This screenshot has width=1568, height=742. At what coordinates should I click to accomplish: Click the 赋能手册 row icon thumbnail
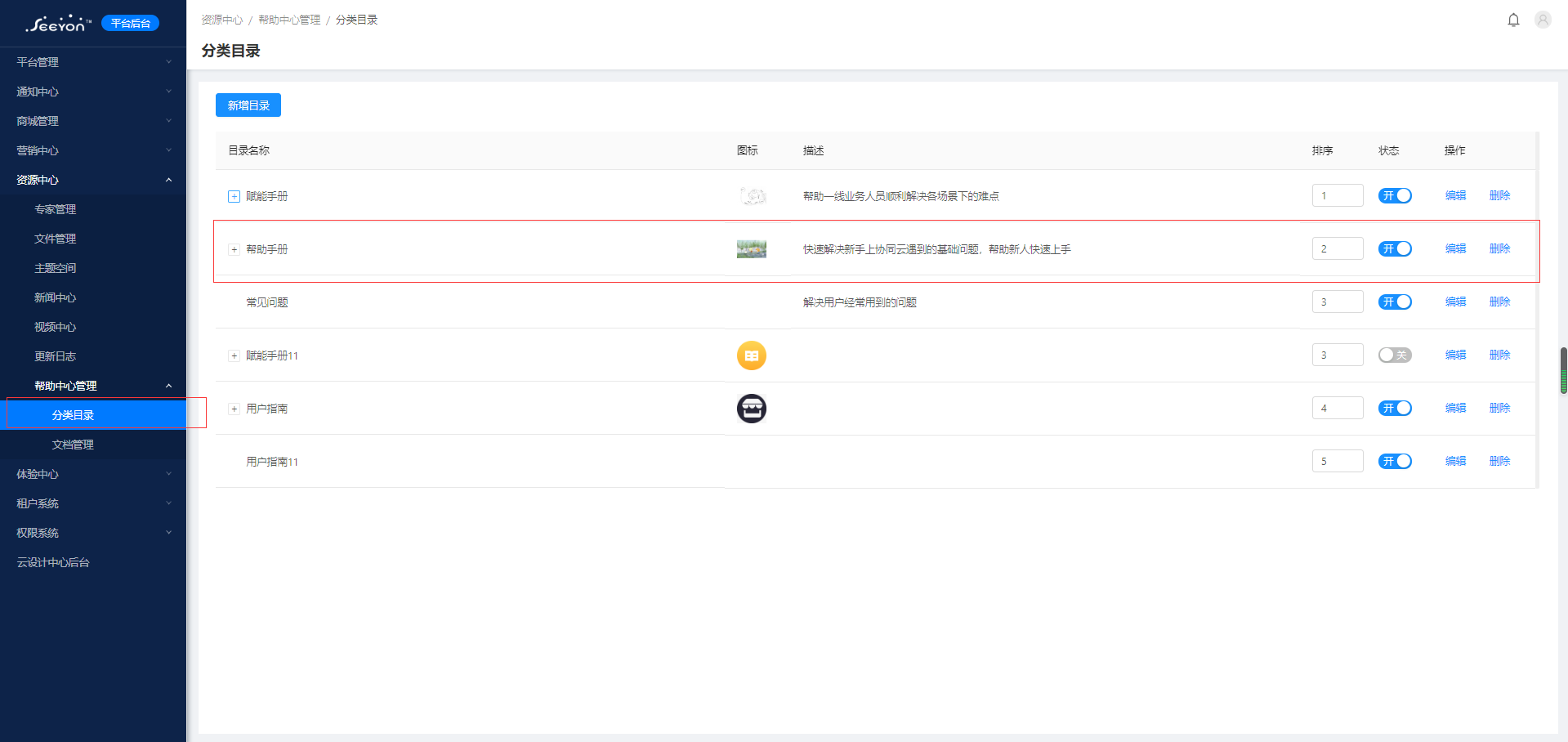752,196
